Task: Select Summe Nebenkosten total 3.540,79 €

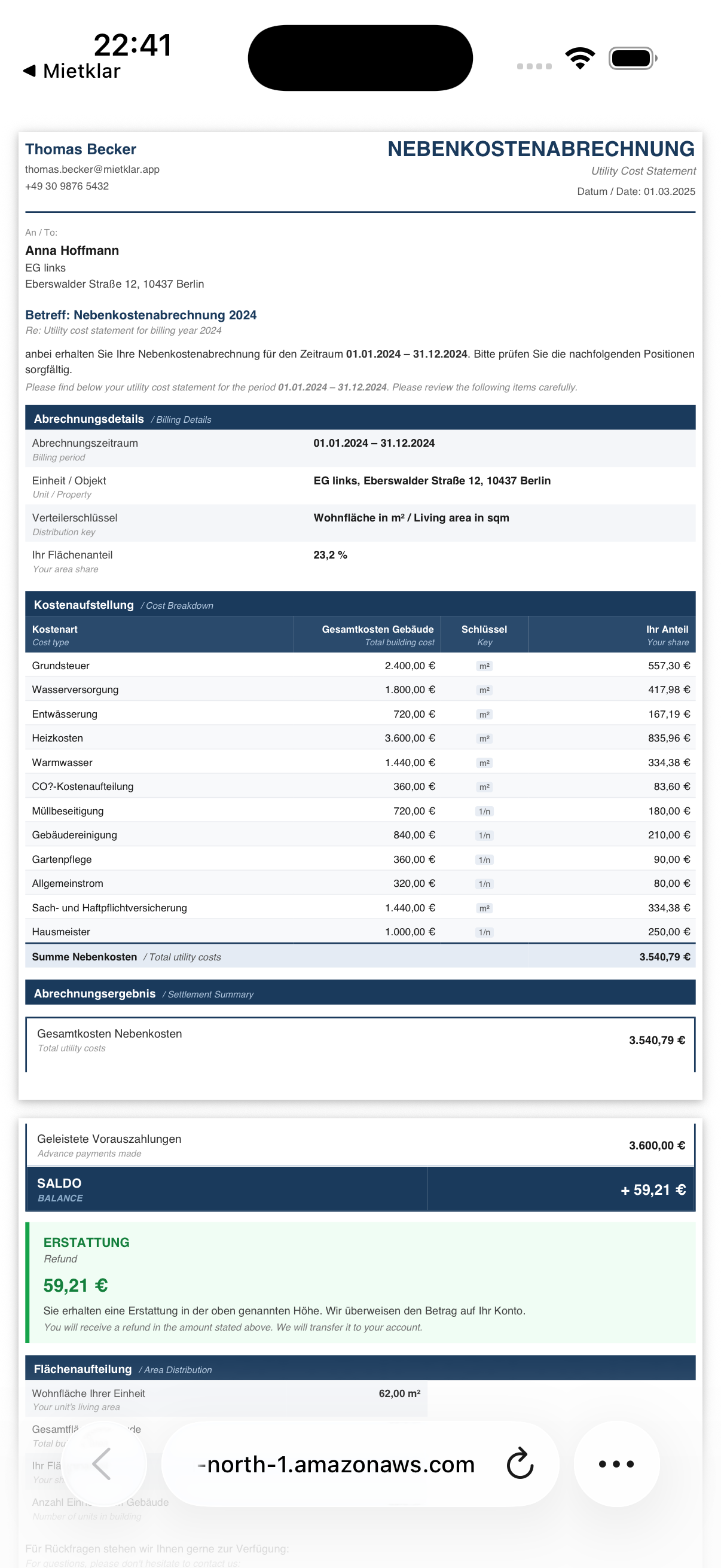Action: tap(664, 957)
